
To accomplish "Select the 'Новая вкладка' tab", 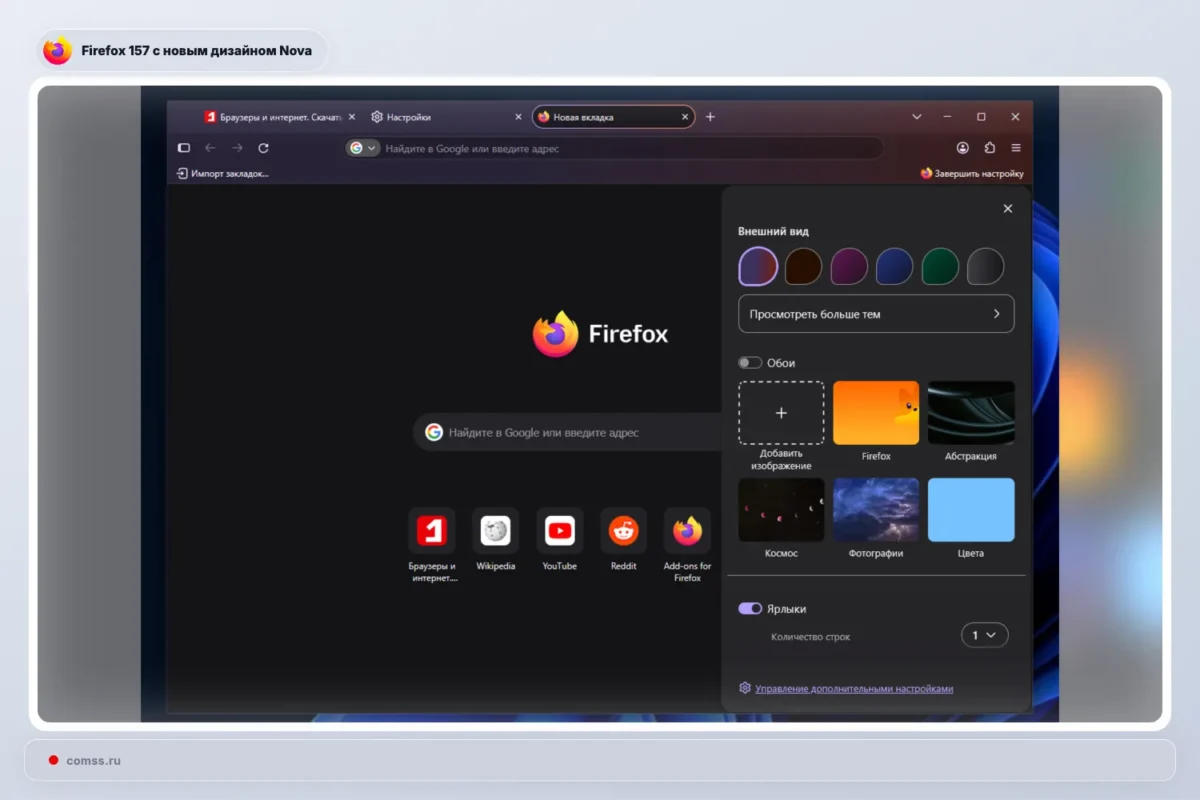I will click(x=613, y=117).
